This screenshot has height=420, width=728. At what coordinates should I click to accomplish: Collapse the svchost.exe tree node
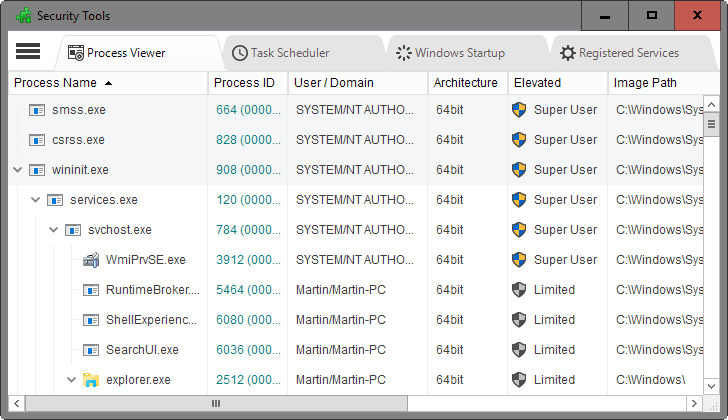(53, 230)
